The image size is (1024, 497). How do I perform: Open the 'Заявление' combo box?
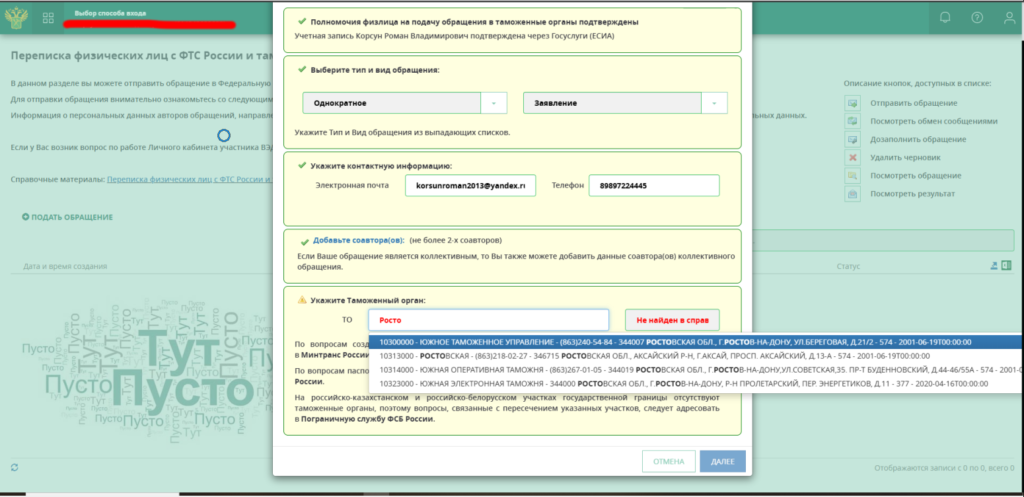tap(626, 103)
